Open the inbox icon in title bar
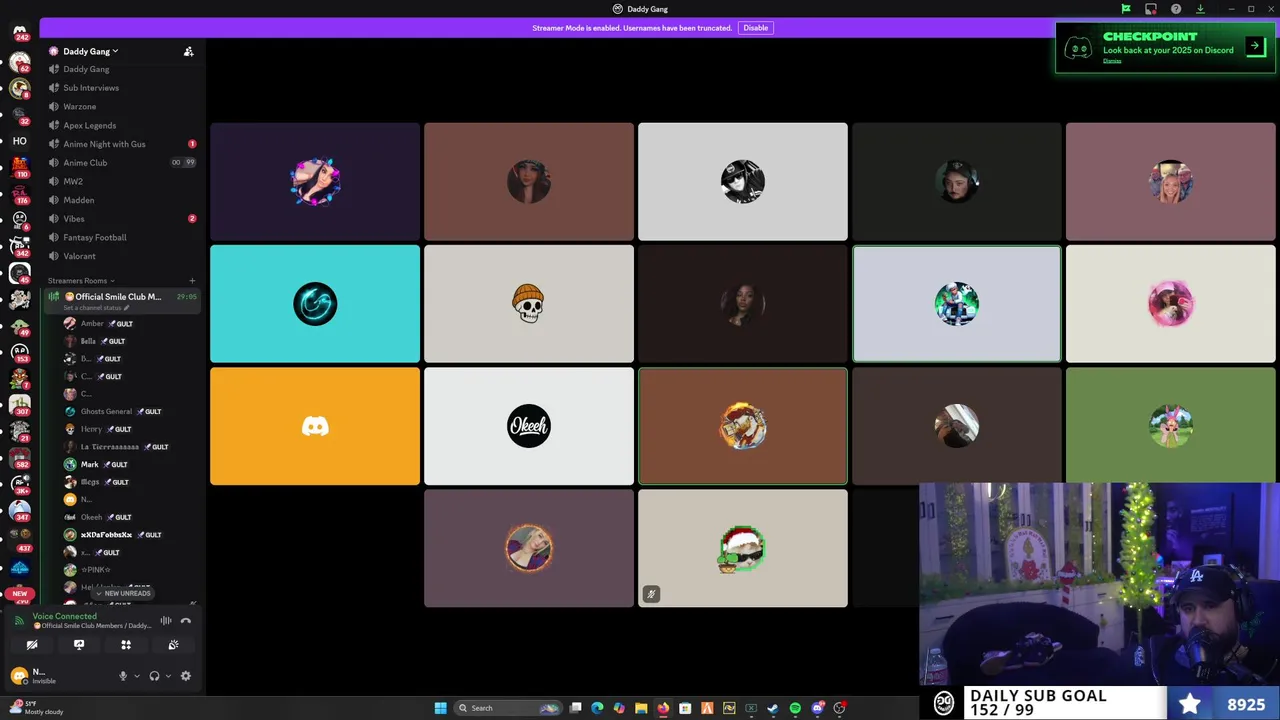The height and width of the screenshot is (720, 1280). pos(1151,9)
